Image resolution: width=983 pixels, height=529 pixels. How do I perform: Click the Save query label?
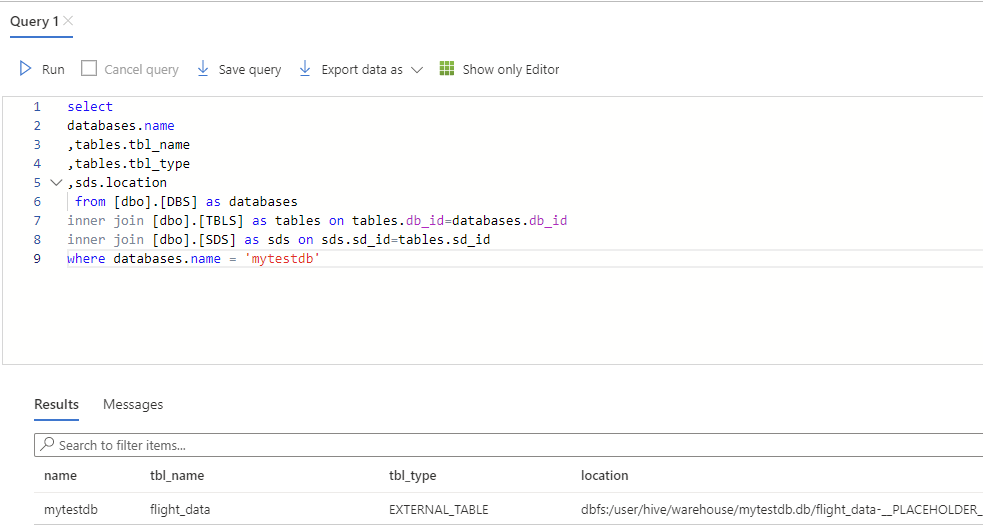coord(250,70)
